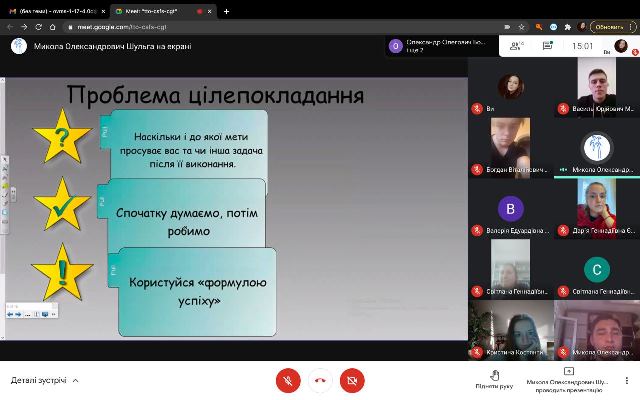The image size is (640, 400).
Task: Click the orange key extension icon
Action: click(539, 27)
